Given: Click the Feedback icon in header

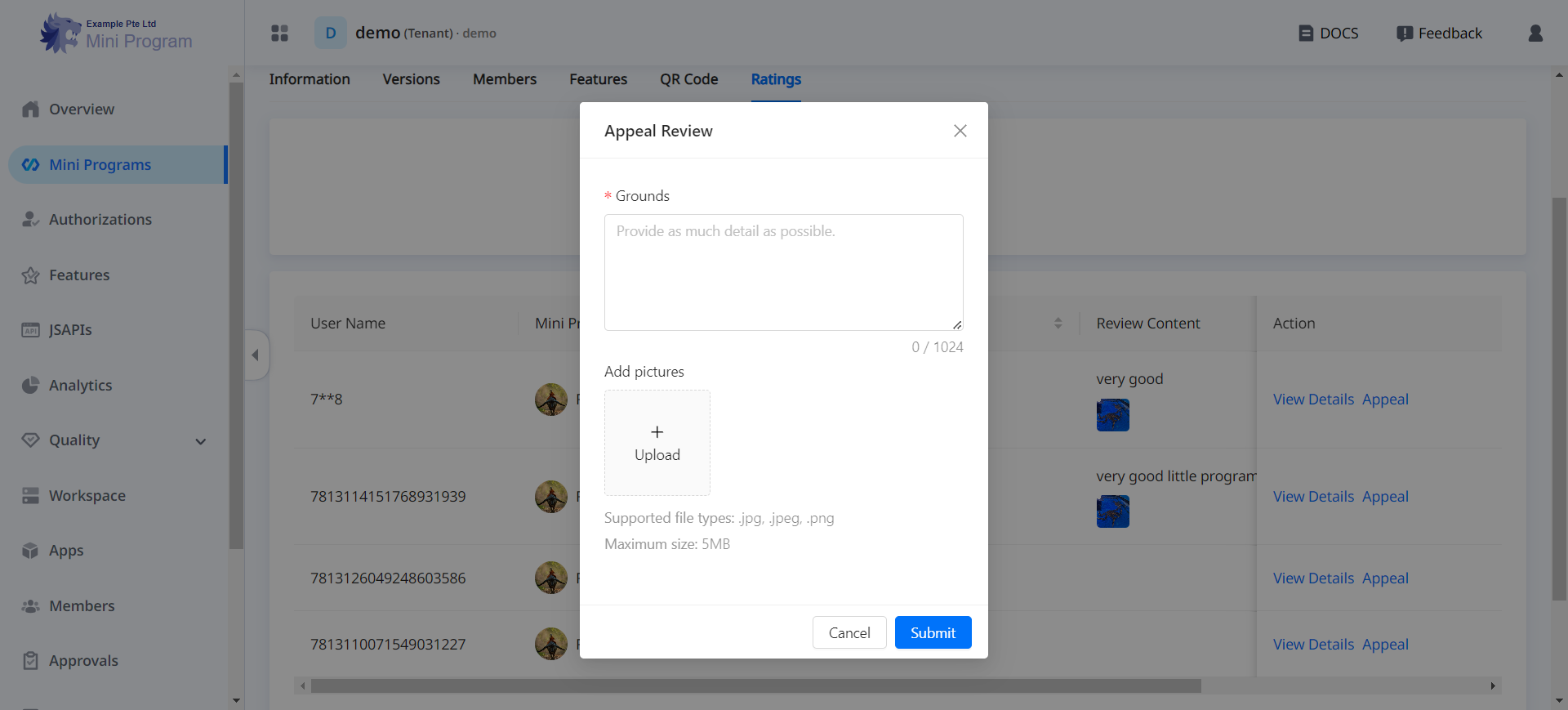Looking at the screenshot, I should point(1404,33).
